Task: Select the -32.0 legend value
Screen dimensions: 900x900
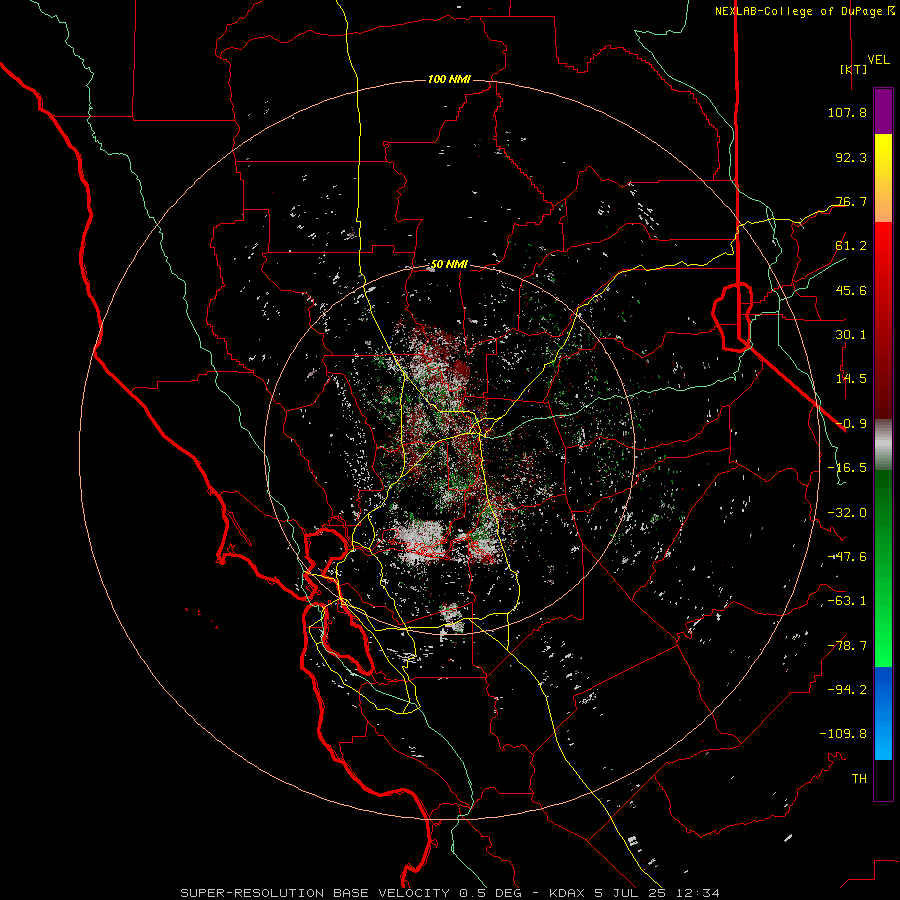Action: coord(847,513)
